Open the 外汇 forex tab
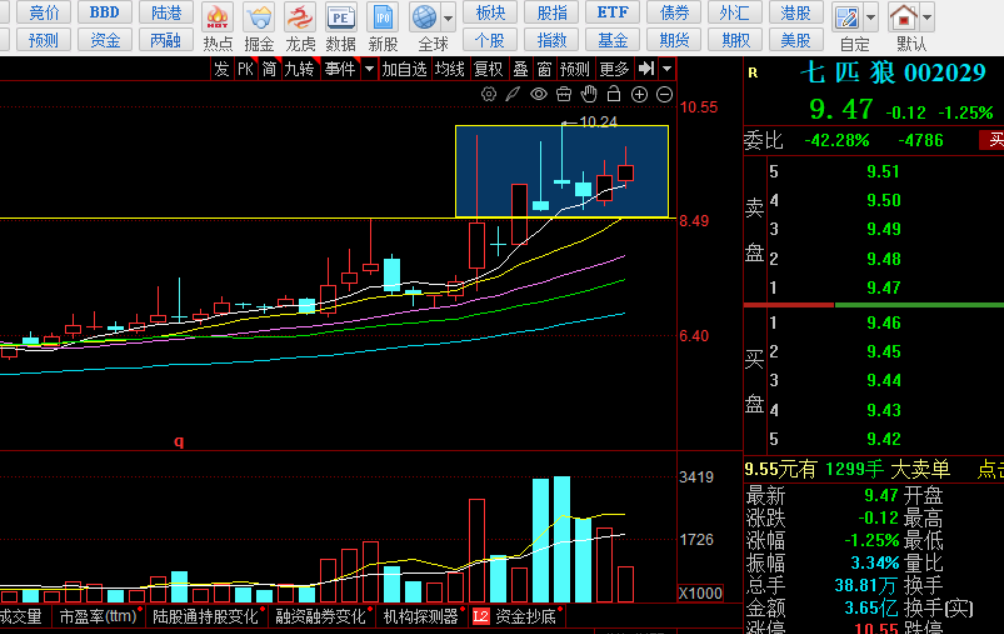This screenshot has height=634, width=1004. click(x=734, y=12)
